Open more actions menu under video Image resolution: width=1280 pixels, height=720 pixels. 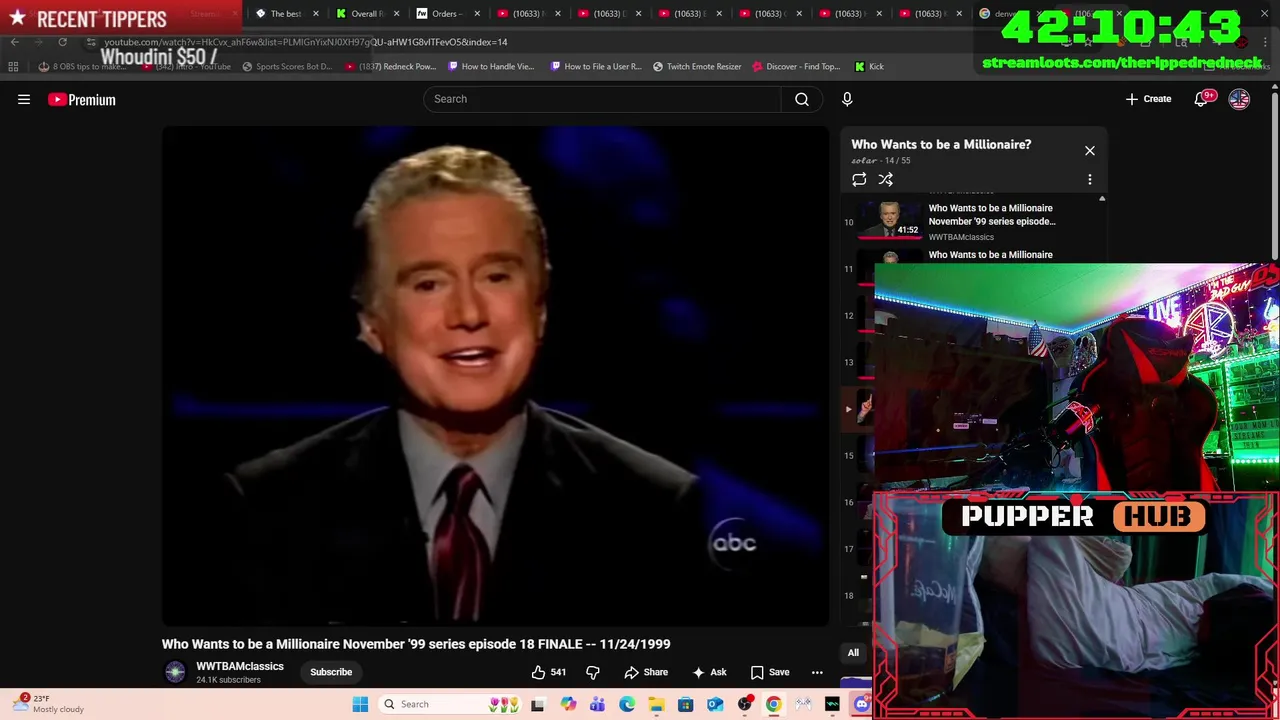pos(817,672)
